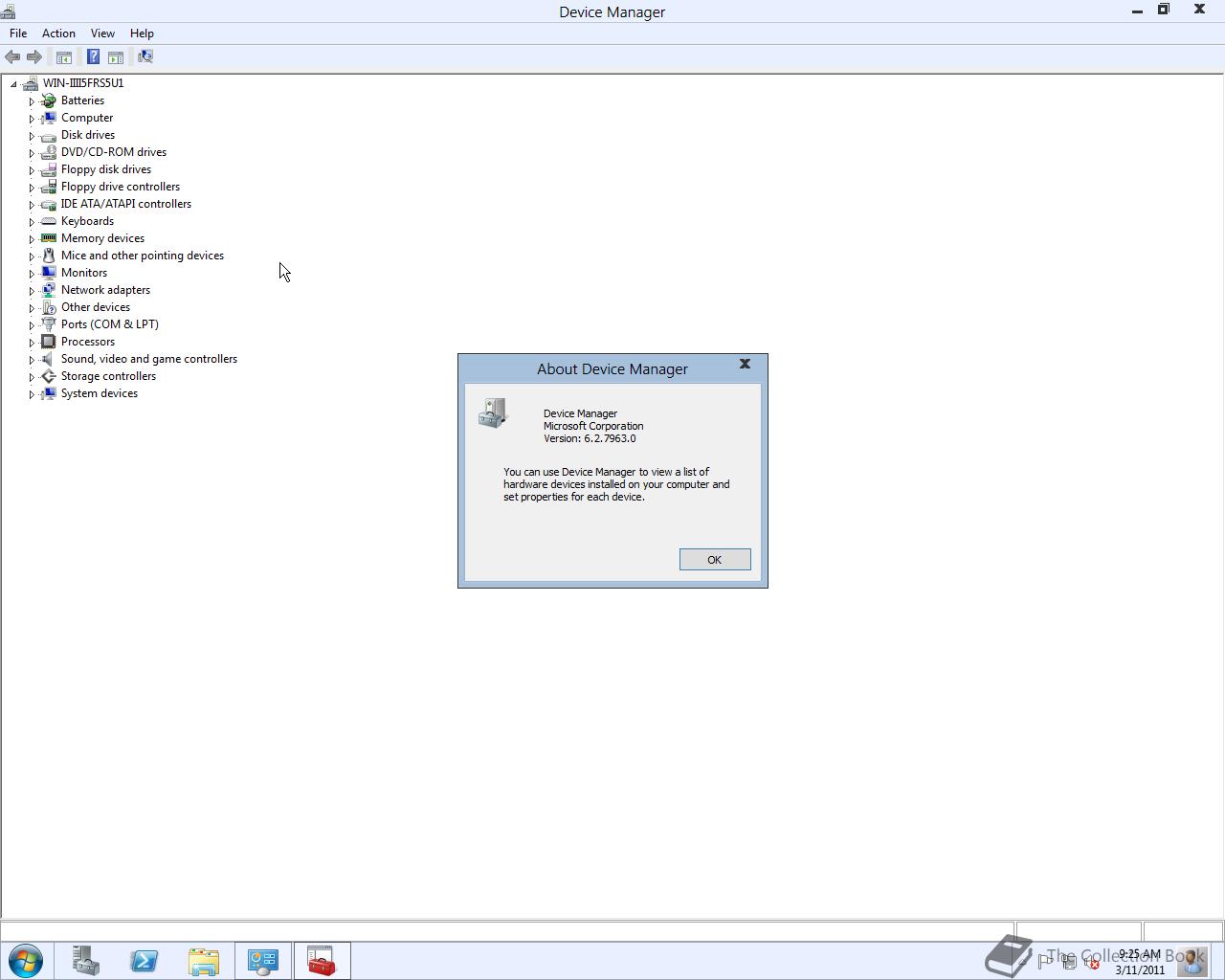Open the View menu
Image resolution: width=1225 pixels, height=980 pixels.
(x=102, y=33)
